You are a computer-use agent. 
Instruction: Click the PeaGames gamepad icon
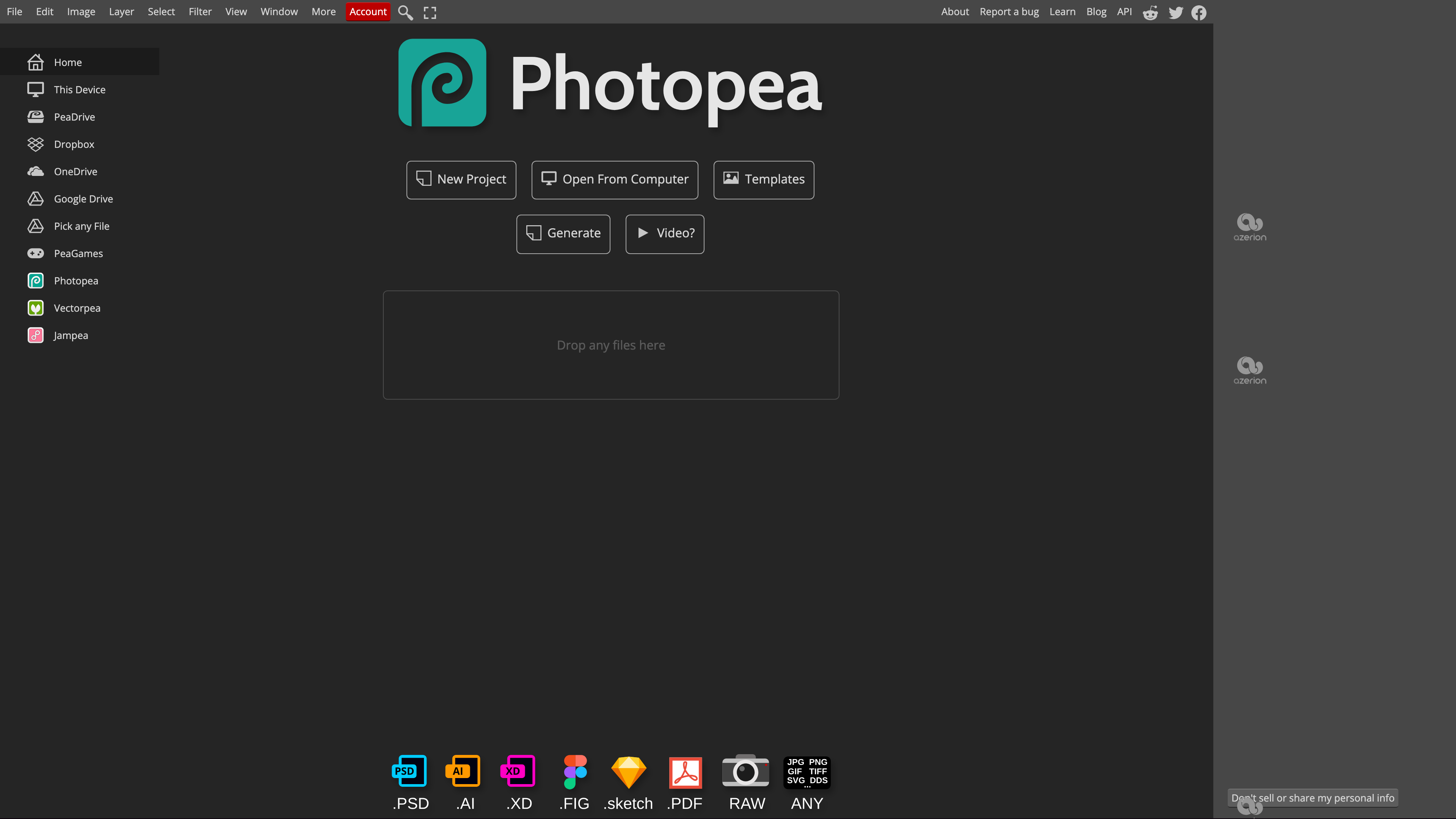(36, 253)
